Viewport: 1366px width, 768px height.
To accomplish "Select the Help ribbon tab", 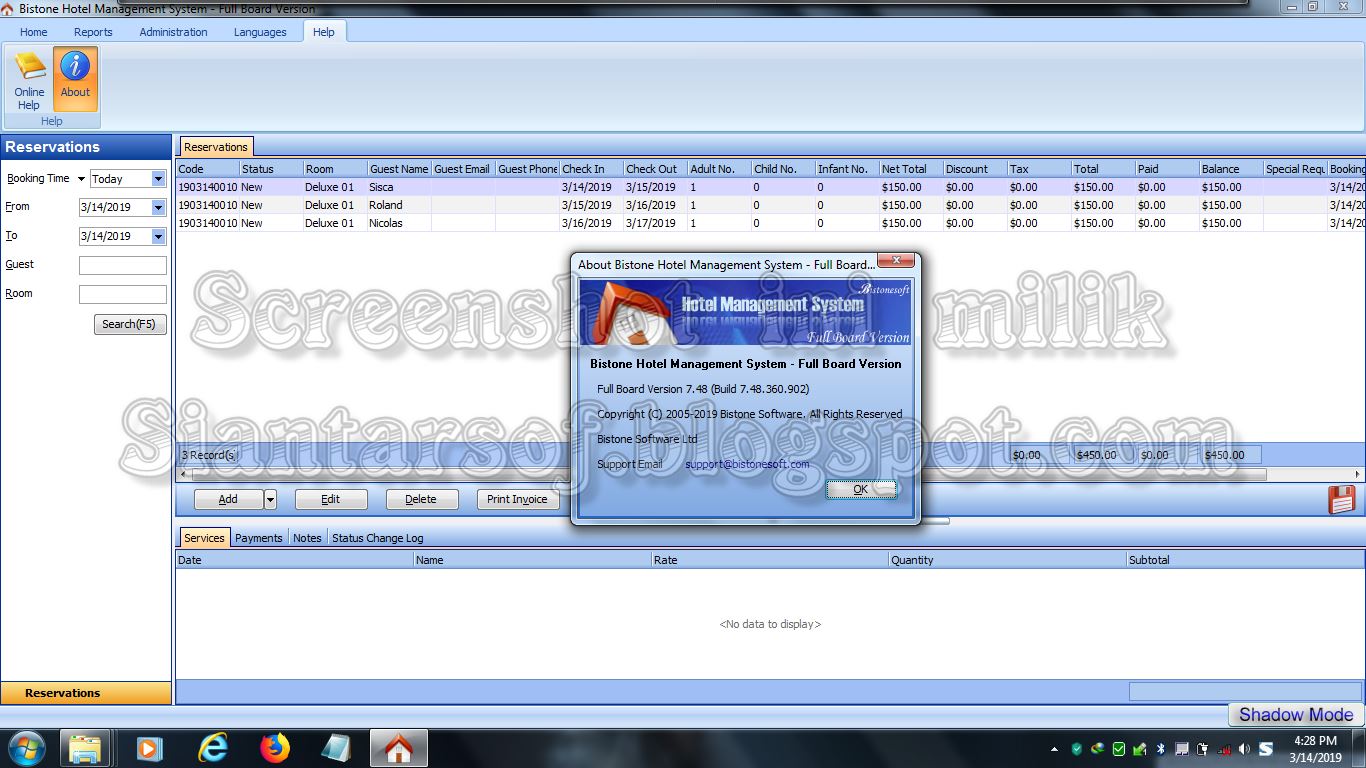I will (324, 32).
